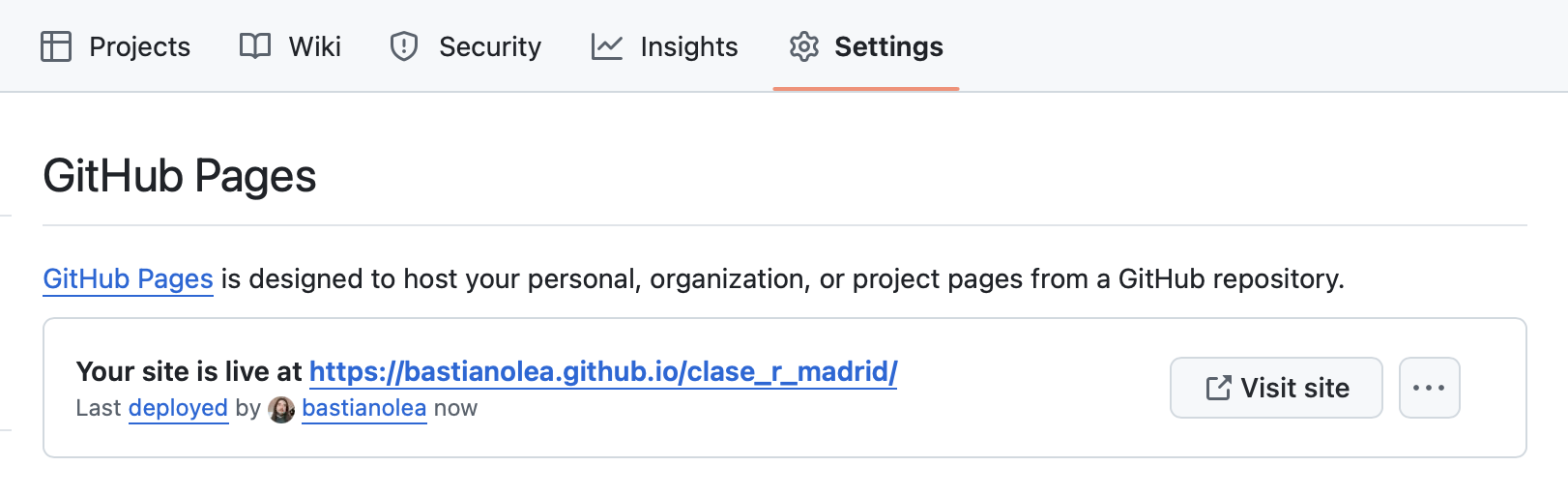The height and width of the screenshot is (495, 1568).
Task: Open the bastianolea profile link
Action: (364, 408)
